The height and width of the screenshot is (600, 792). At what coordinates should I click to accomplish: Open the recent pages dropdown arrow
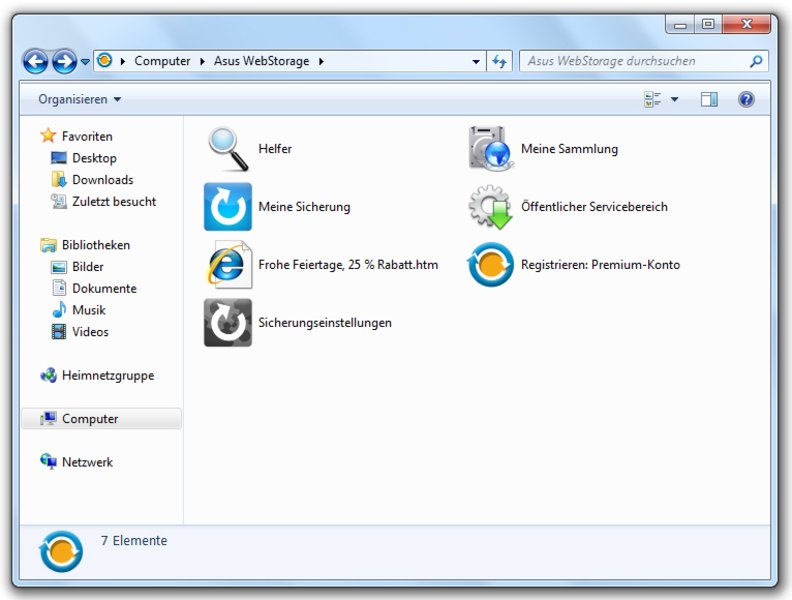click(x=85, y=62)
